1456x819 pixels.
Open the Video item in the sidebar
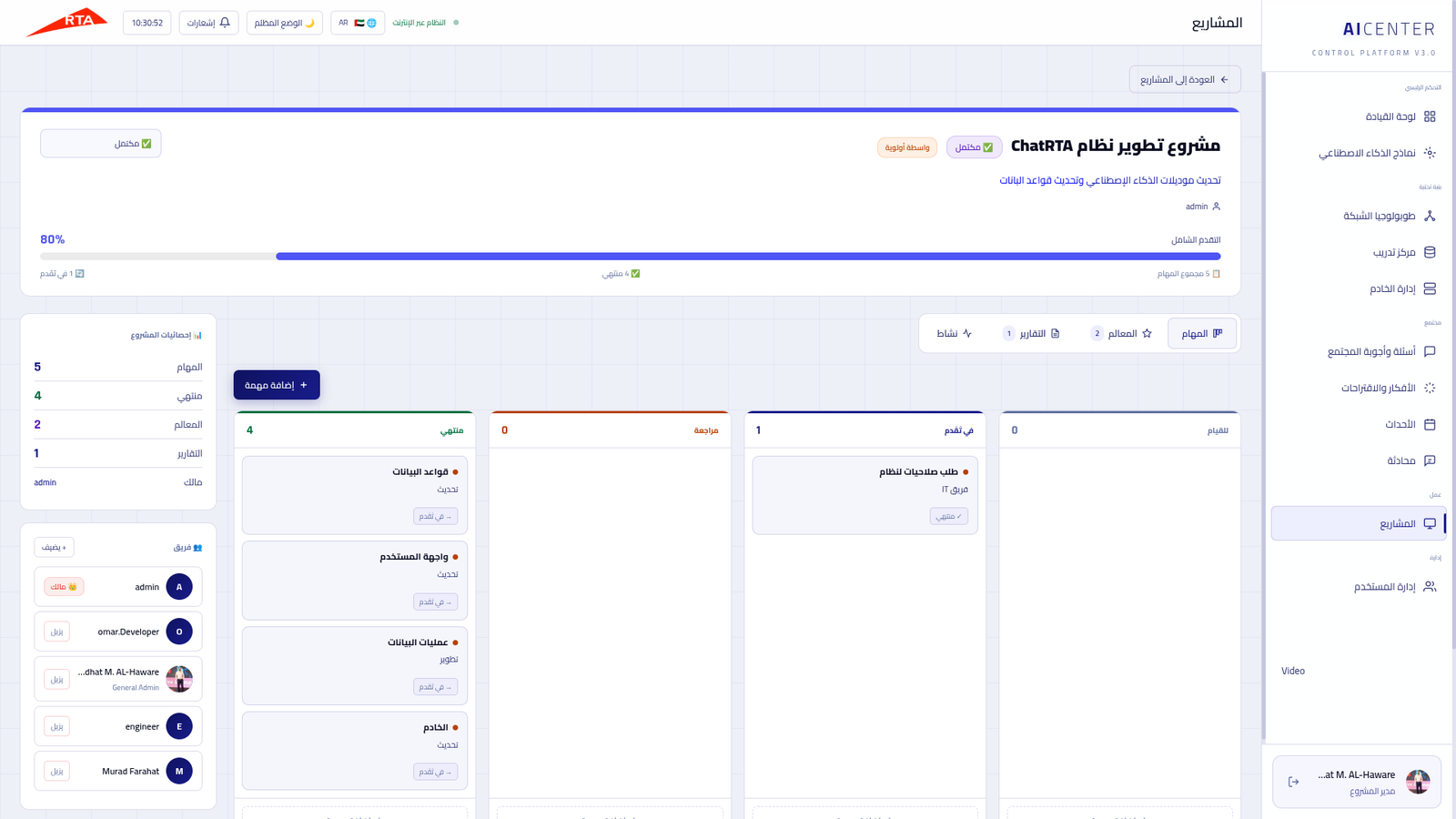tap(1293, 671)
